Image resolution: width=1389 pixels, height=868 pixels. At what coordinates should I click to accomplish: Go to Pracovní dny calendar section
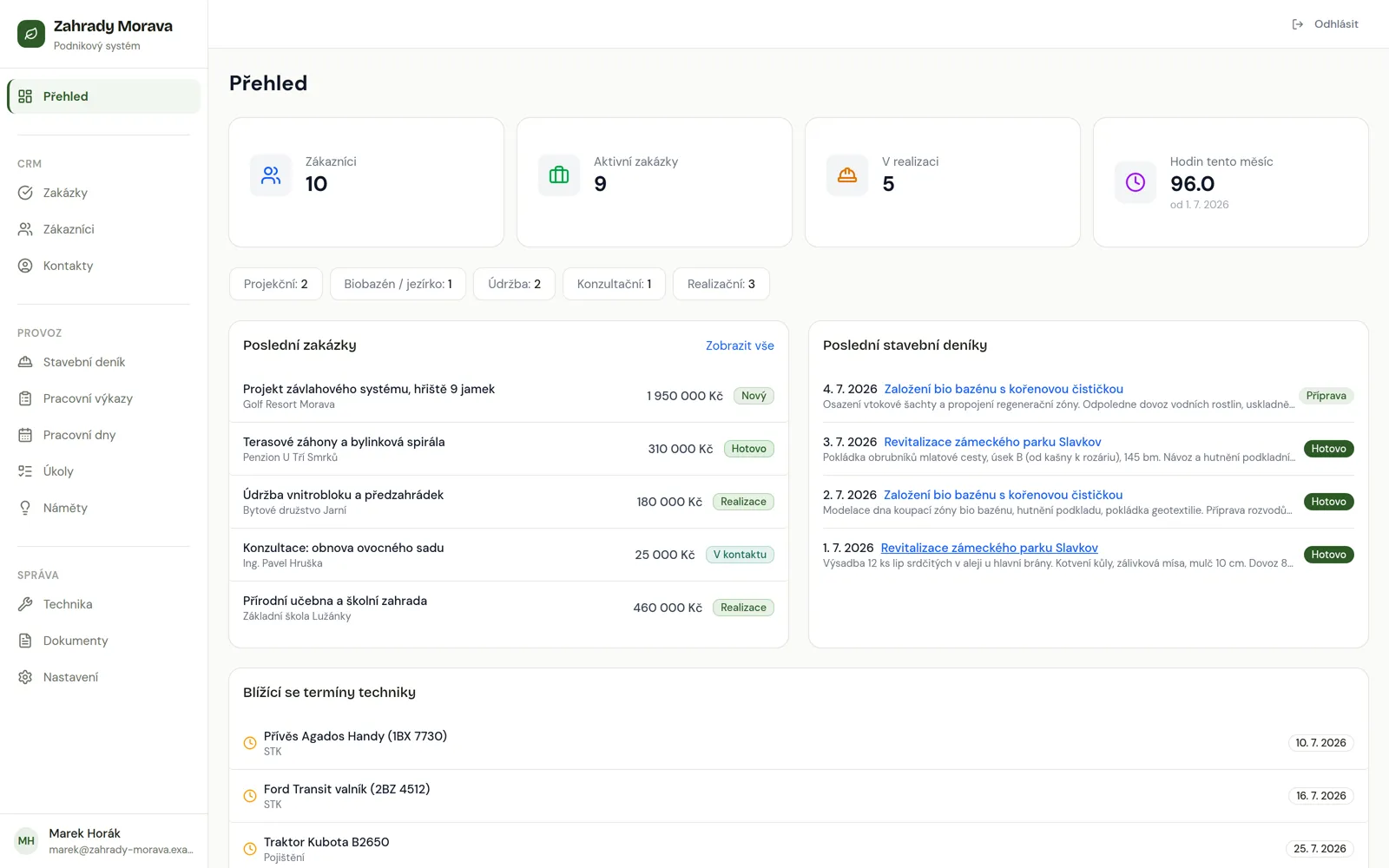pyautogui.click(x=103, y=435)
